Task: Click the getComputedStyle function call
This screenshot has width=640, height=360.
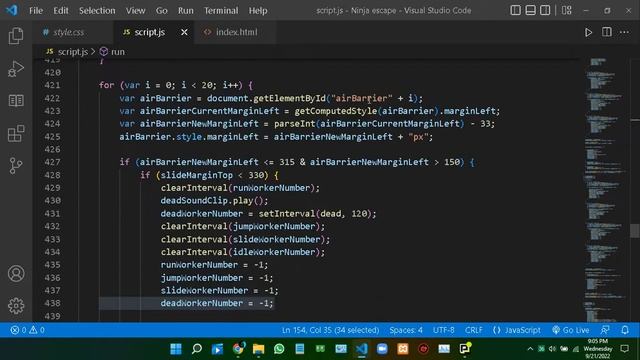Action: coord(336,111)
